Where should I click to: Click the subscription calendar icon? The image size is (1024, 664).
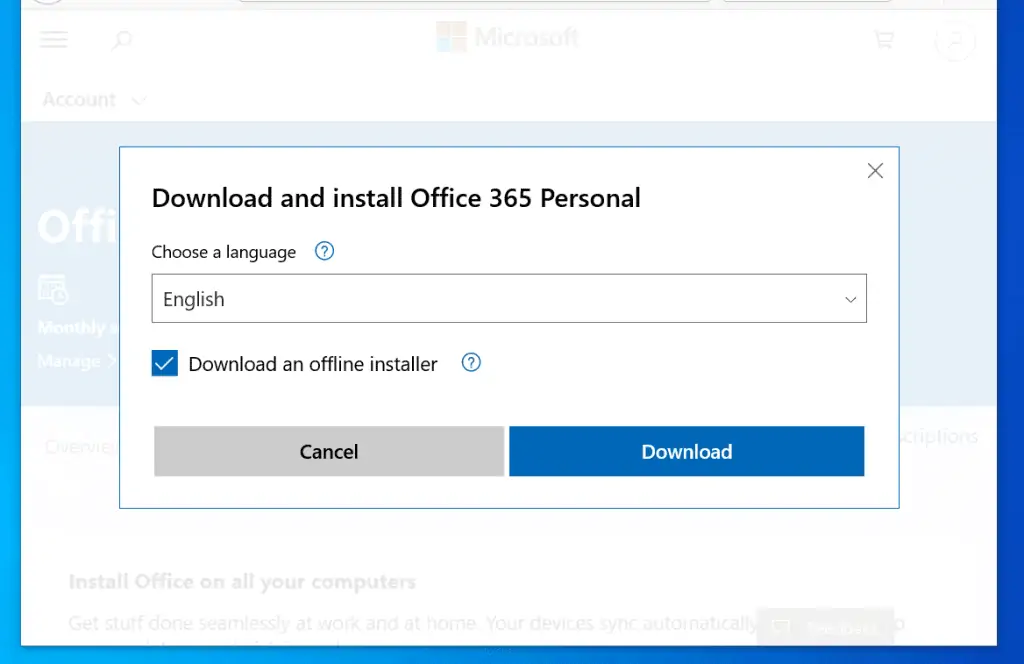(55, 291)
